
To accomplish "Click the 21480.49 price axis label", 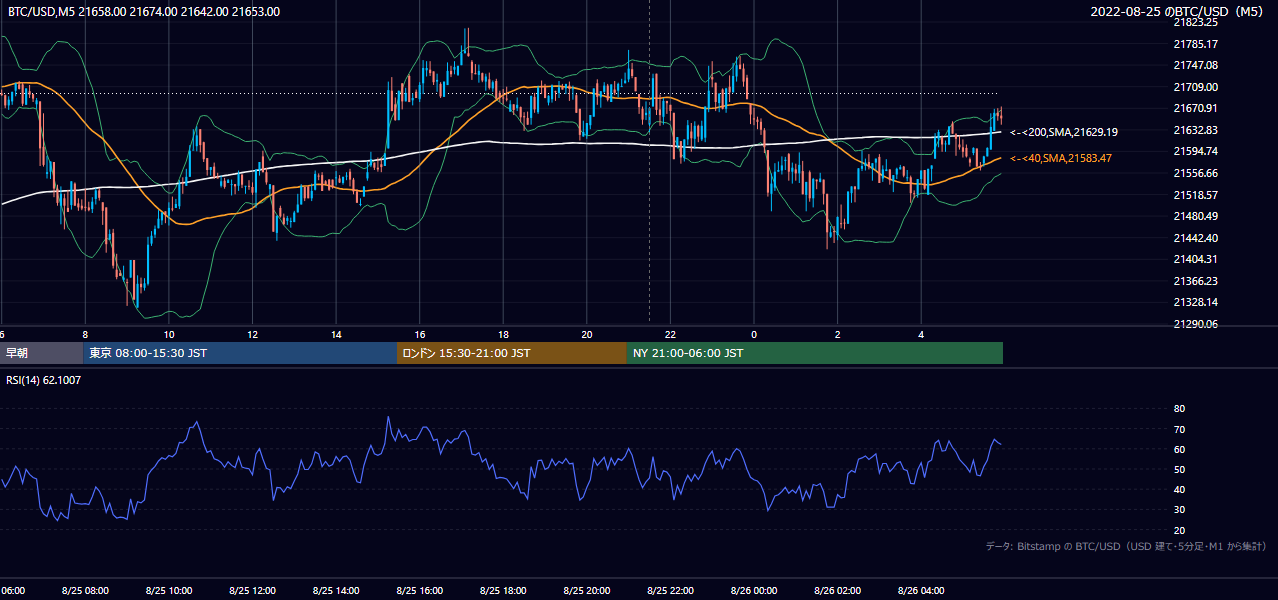I will [x=1195, y=216].
